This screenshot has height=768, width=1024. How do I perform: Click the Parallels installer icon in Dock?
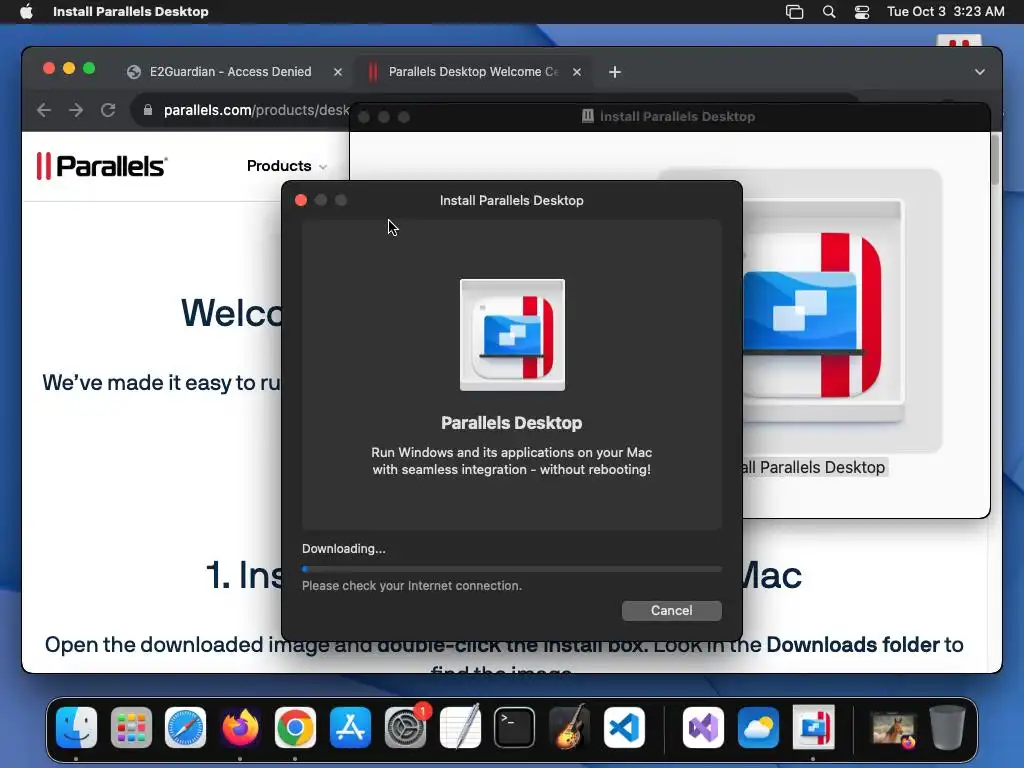tap(813, 728)
